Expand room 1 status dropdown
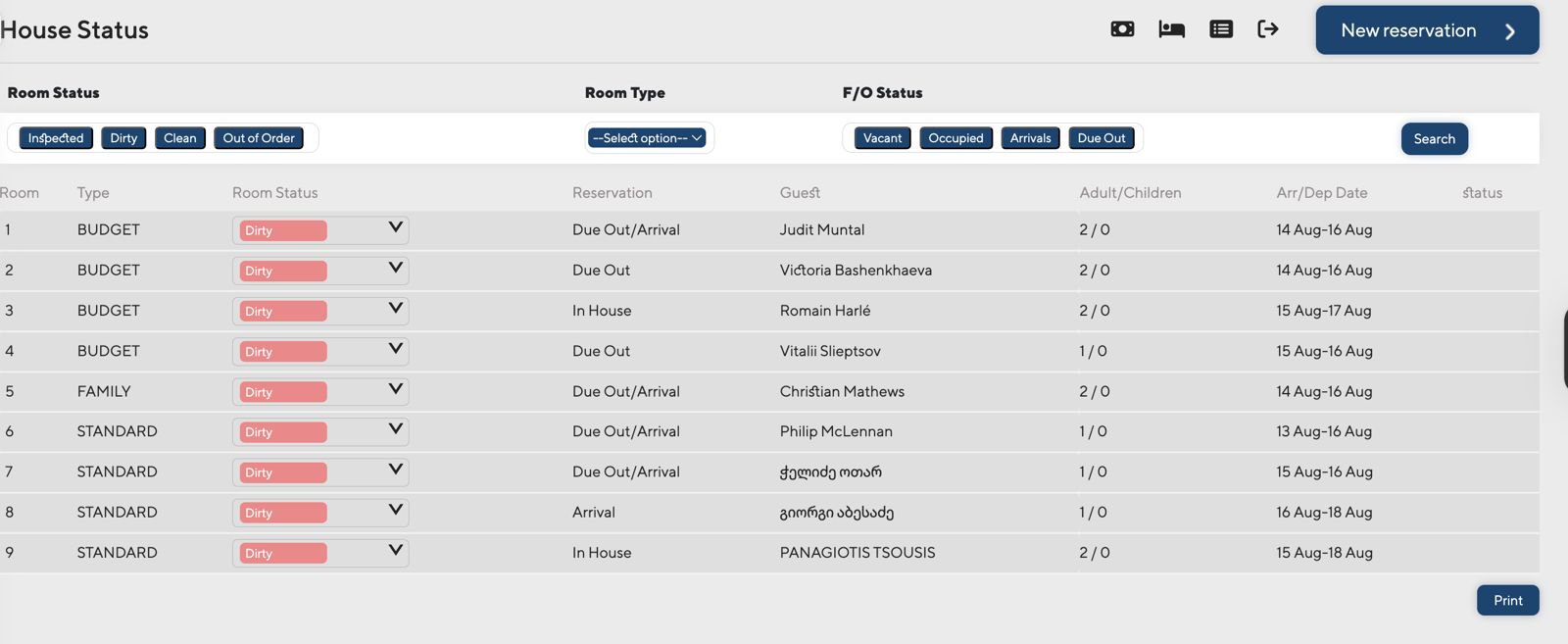The height and width of the screenshot is (644, 1568). click(x=395, y=228)
